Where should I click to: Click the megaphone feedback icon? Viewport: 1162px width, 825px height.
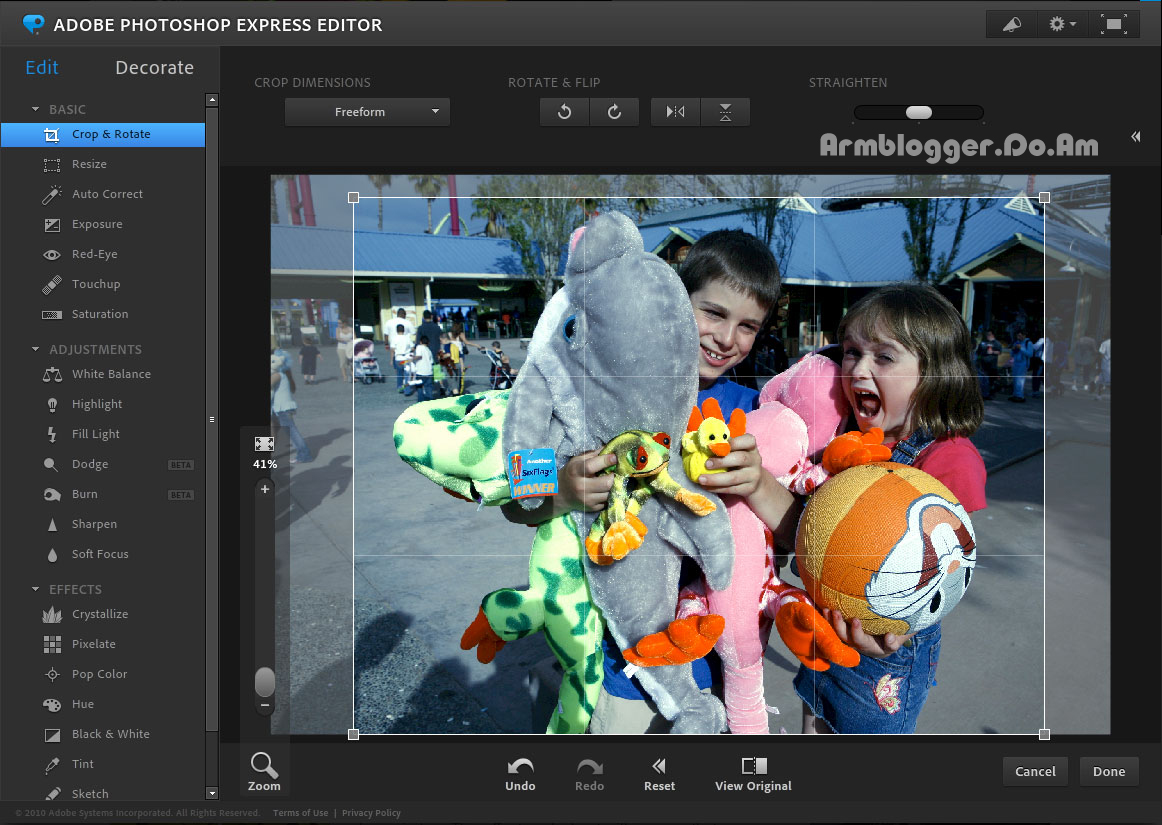[1012, 24]
